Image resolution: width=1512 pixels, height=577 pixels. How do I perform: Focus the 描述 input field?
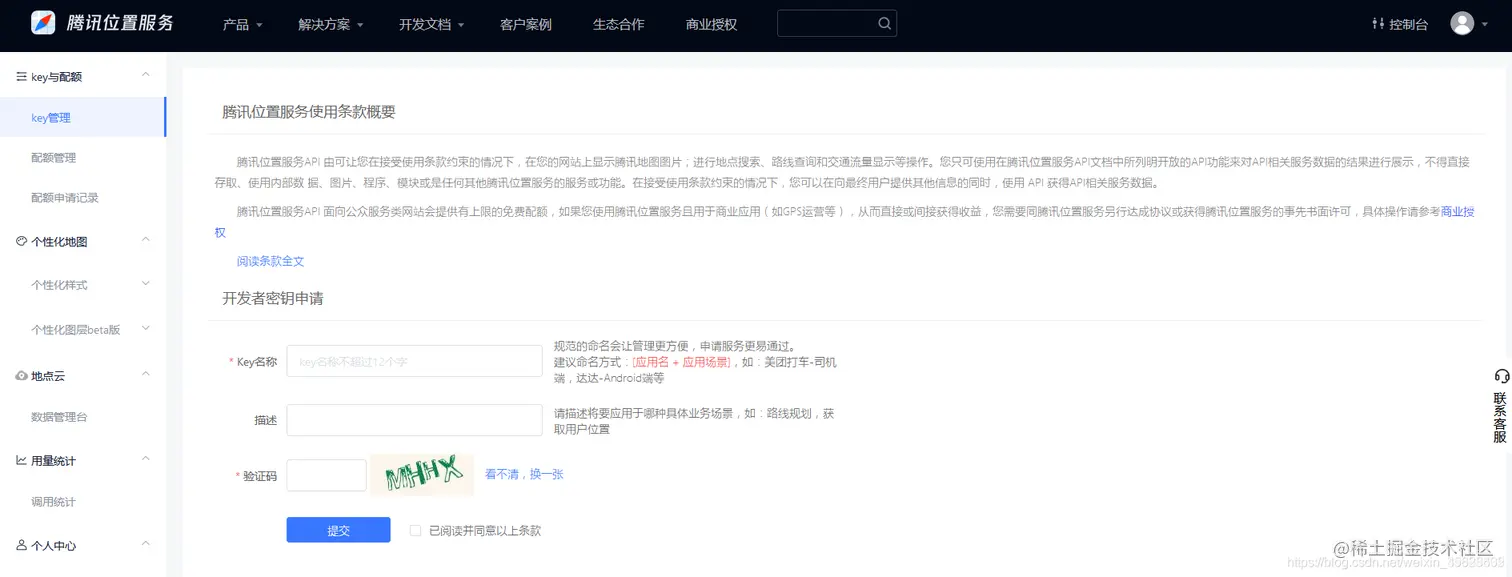pos(415,420)
